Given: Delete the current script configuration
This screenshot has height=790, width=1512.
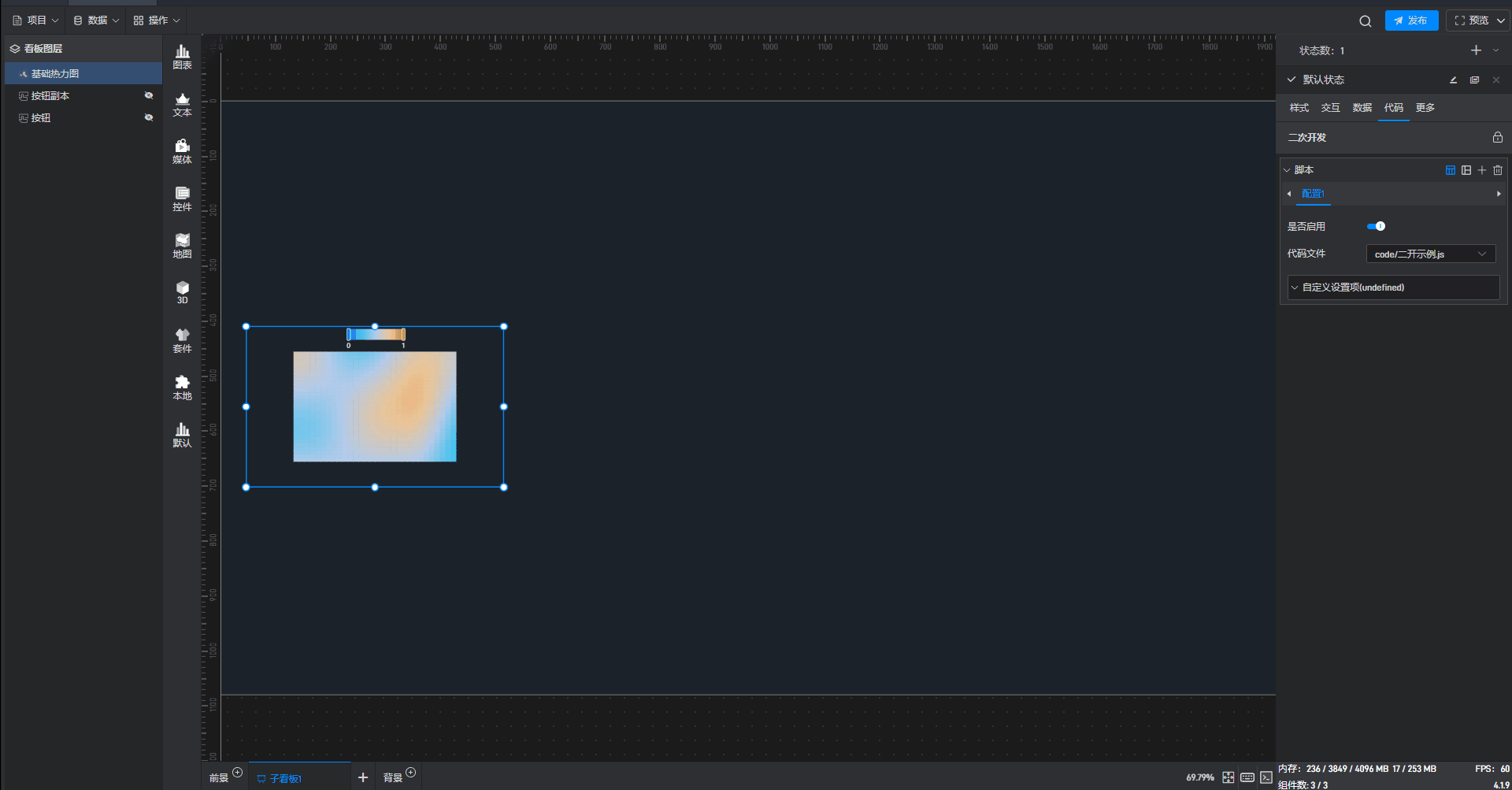Looking at the screenshot, I should coord(1498,170).
